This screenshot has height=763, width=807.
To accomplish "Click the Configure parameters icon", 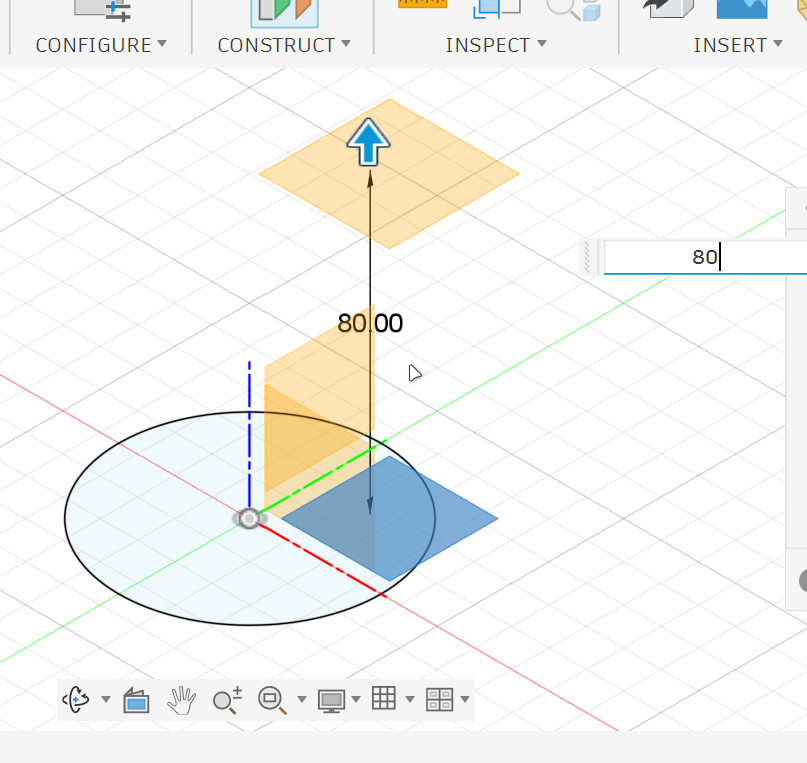I will point(103,9).
